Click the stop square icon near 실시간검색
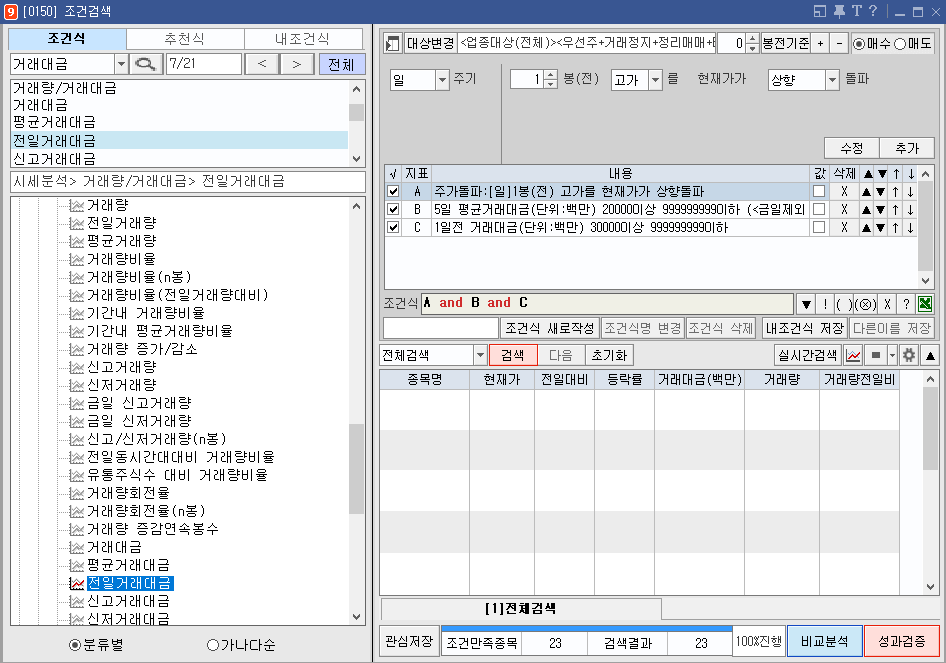Screen dimensions: 946x663 tap(875, 355)
